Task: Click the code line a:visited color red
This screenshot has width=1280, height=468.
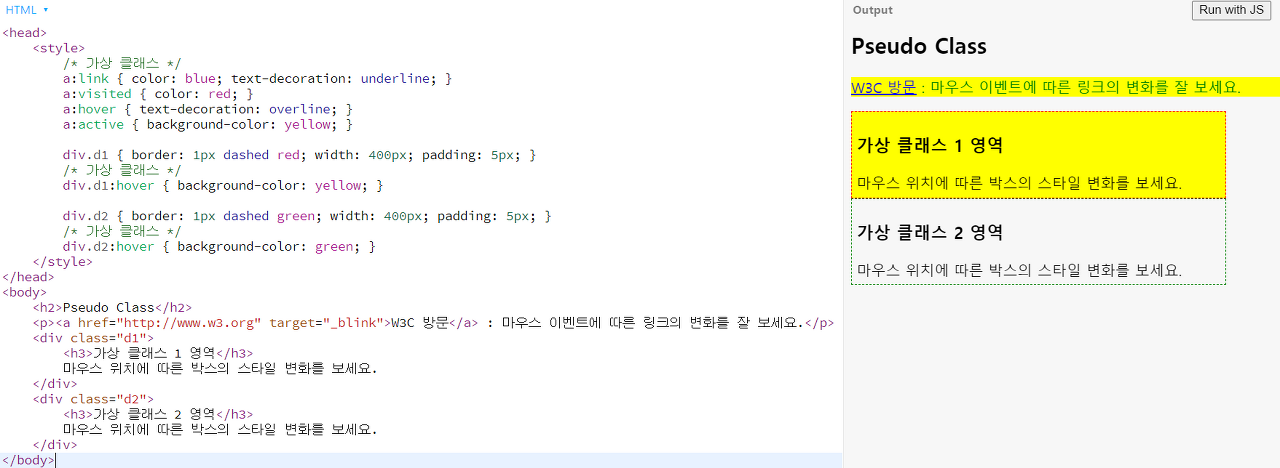Action: click(158, 93)
